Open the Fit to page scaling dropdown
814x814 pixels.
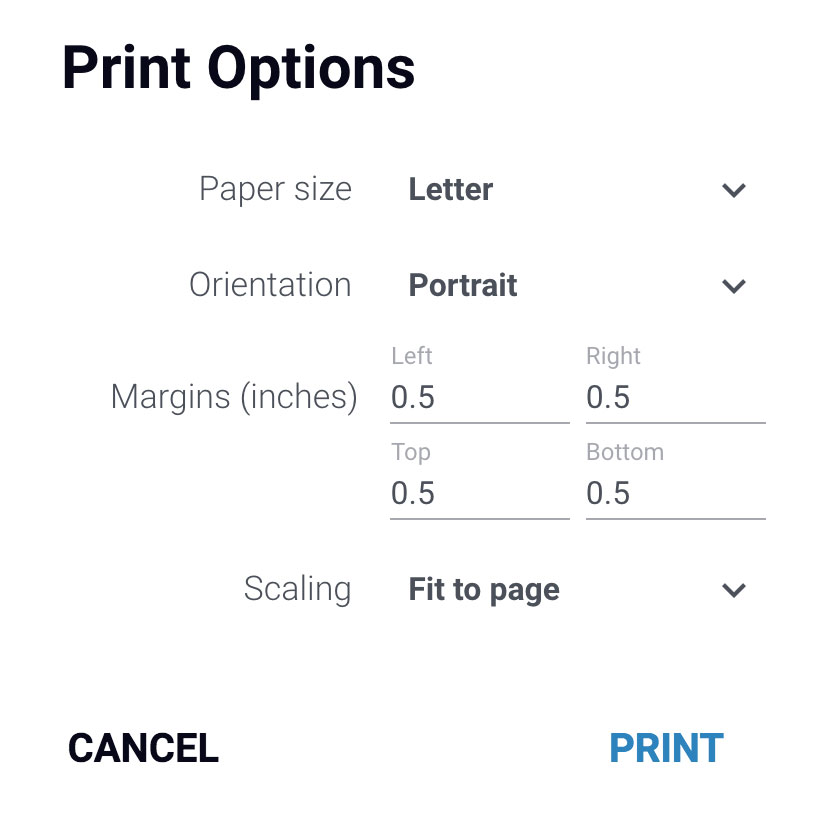click(x=578, y=589)
